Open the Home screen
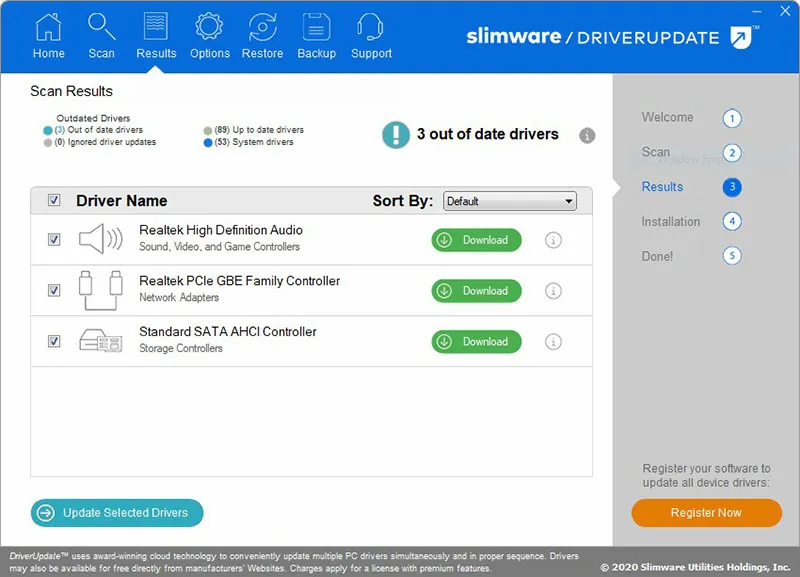This screenshot has height=577, width=800. pos(48,33)
